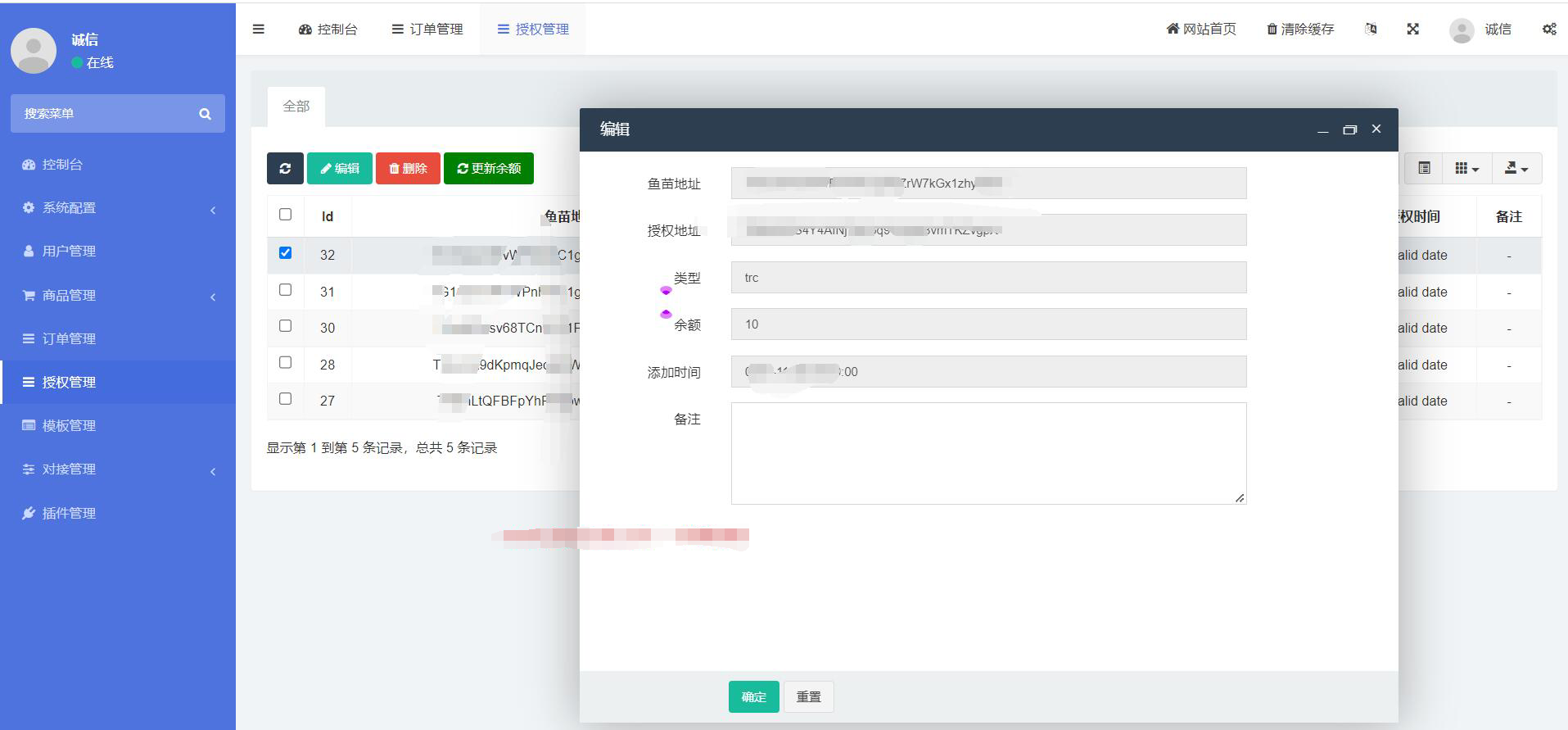The width and height of the screenshot is (1568, 730).
Task: Click the Id 28 cell
Action: (328, 365)
